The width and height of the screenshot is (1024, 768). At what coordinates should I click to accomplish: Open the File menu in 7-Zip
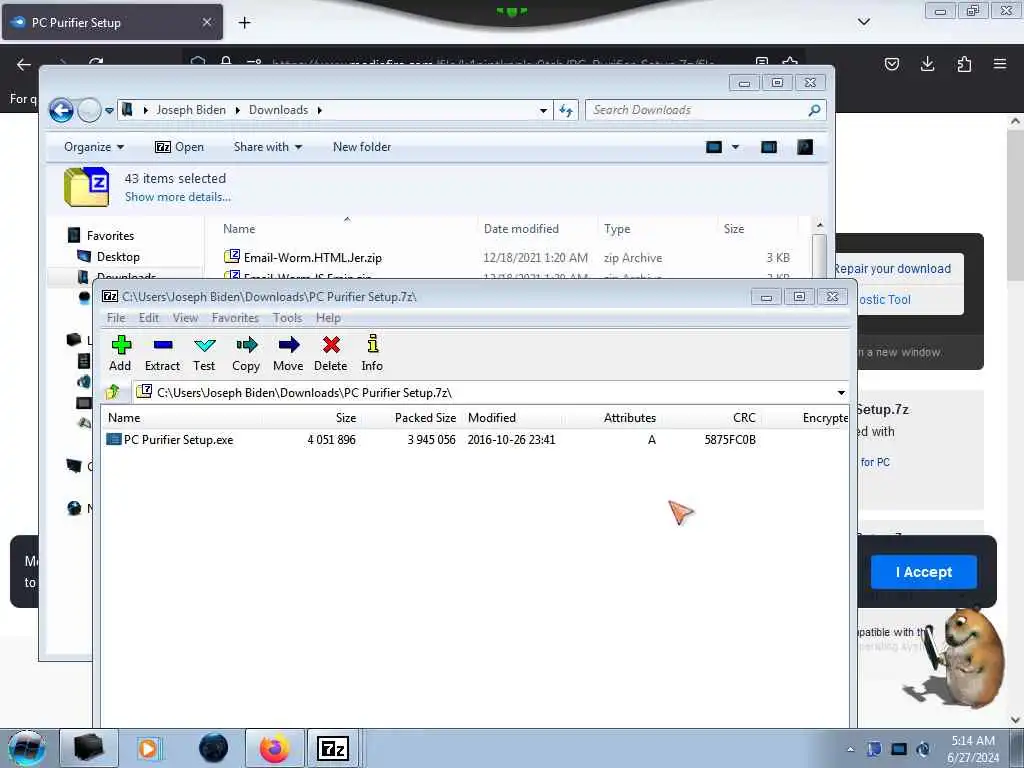pyautogui.click(x=116, y=318)
